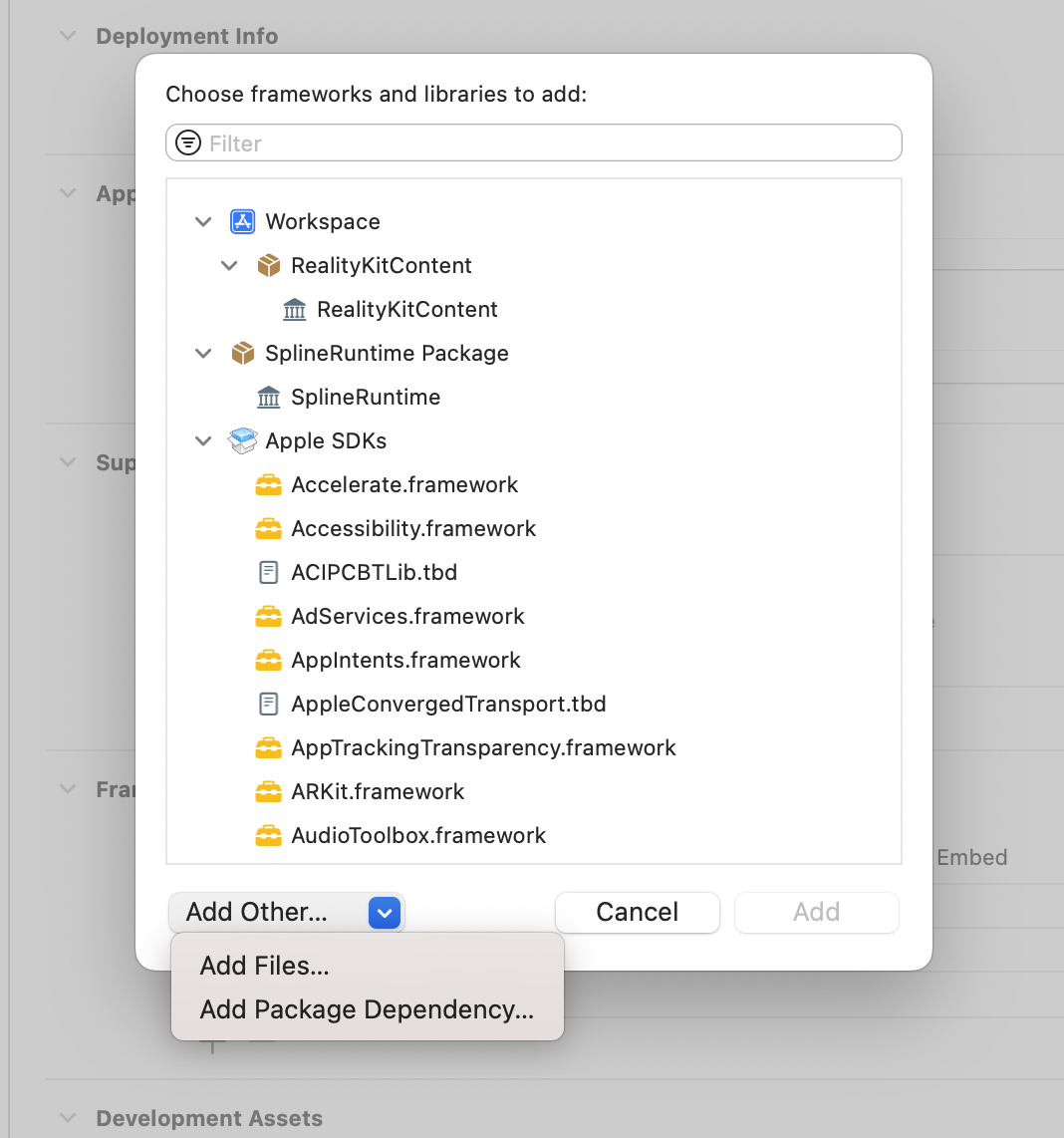This screenshot has height=1138, width=1064.
Task: Select AppIntents.framework in the list
Action: click(x=533, y=660)
